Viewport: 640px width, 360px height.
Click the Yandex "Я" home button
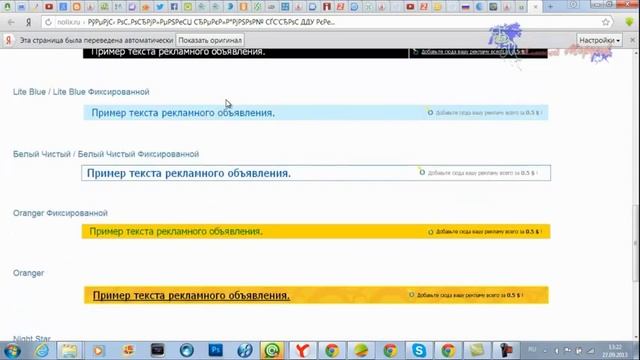(x=29, y=22)
